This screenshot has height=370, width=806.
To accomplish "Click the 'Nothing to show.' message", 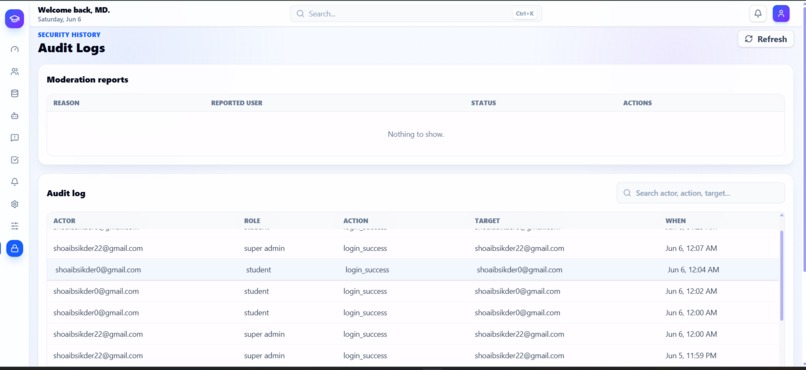I will [x=415, y=134].
